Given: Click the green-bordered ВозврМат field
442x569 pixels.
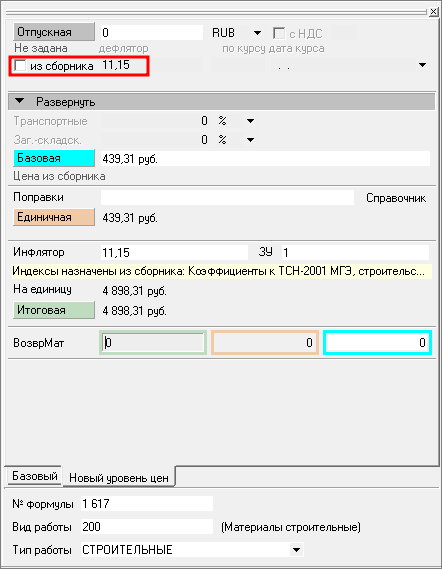Looking at the screenshot, I should click(x=153, y=343).
